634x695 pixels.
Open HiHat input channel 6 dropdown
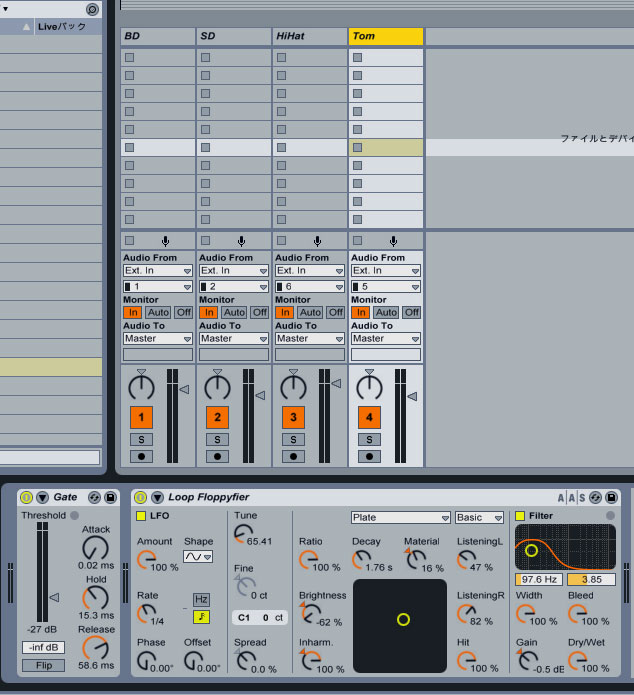coord(309,287)
